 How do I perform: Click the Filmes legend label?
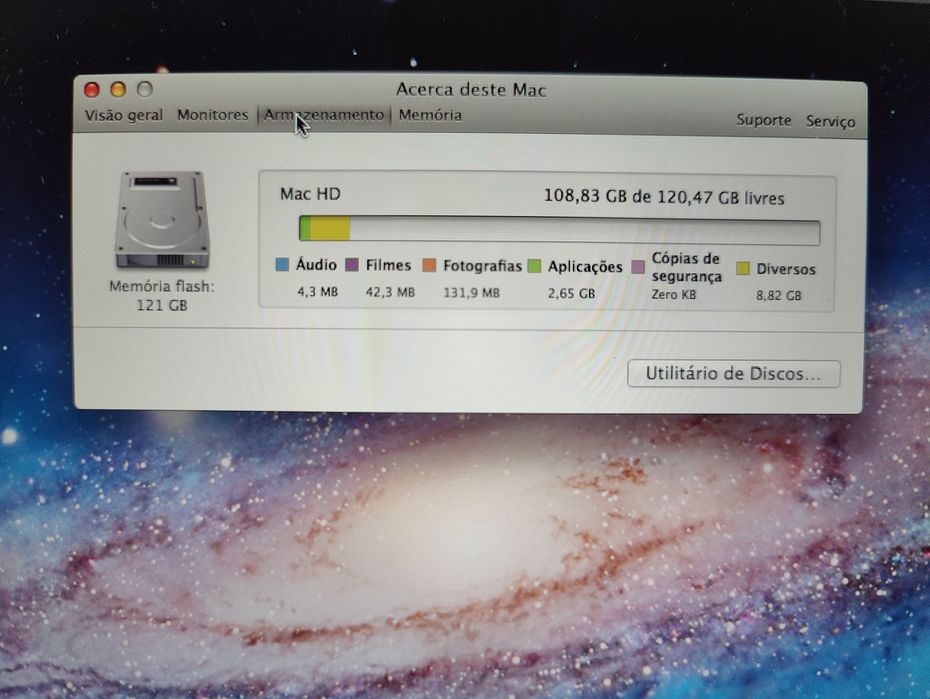388,265
